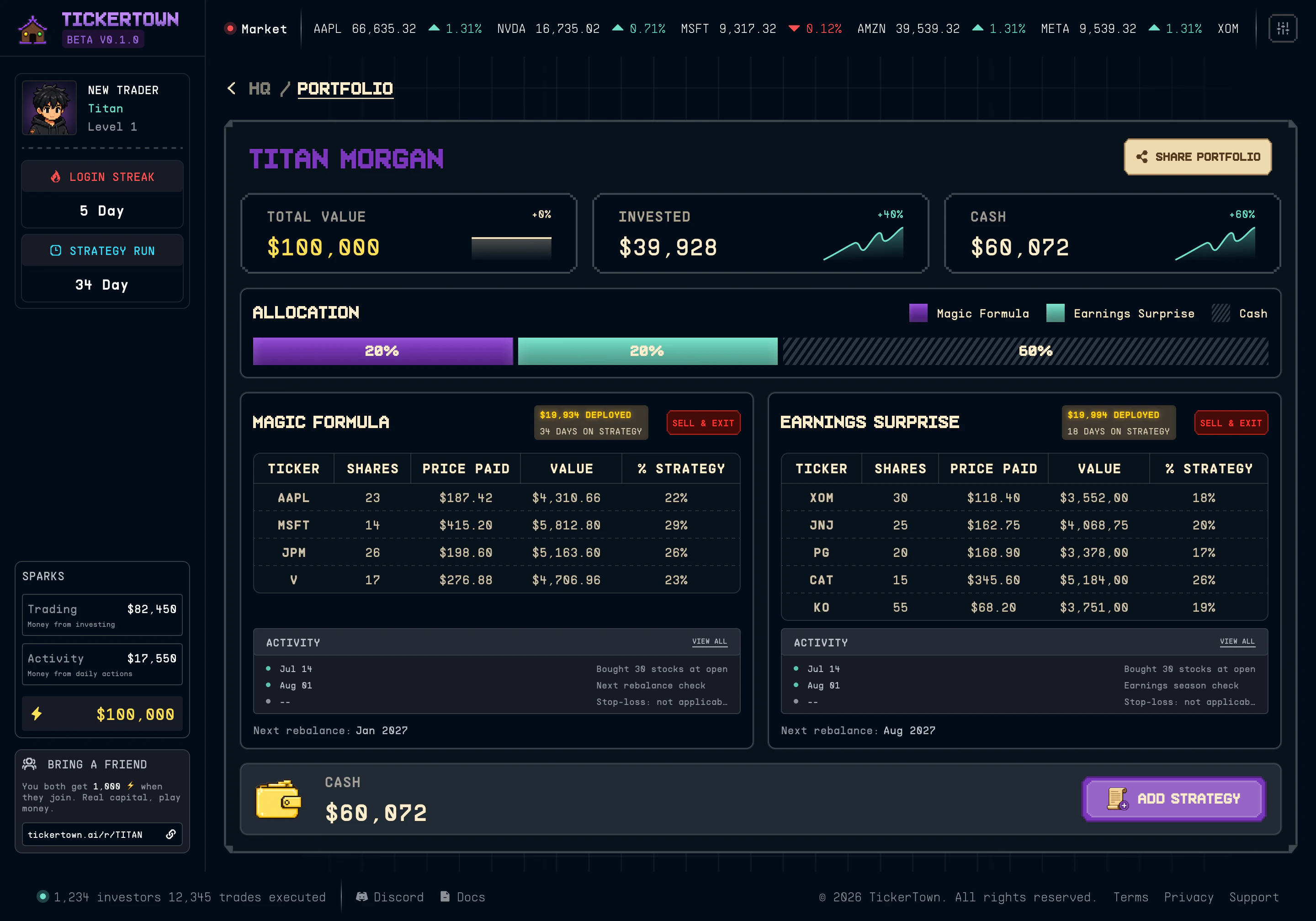1316x921 pixels.
Task: Click the teal Earnings Surprise legend swatch
Action: click(x=1055, y=313)
